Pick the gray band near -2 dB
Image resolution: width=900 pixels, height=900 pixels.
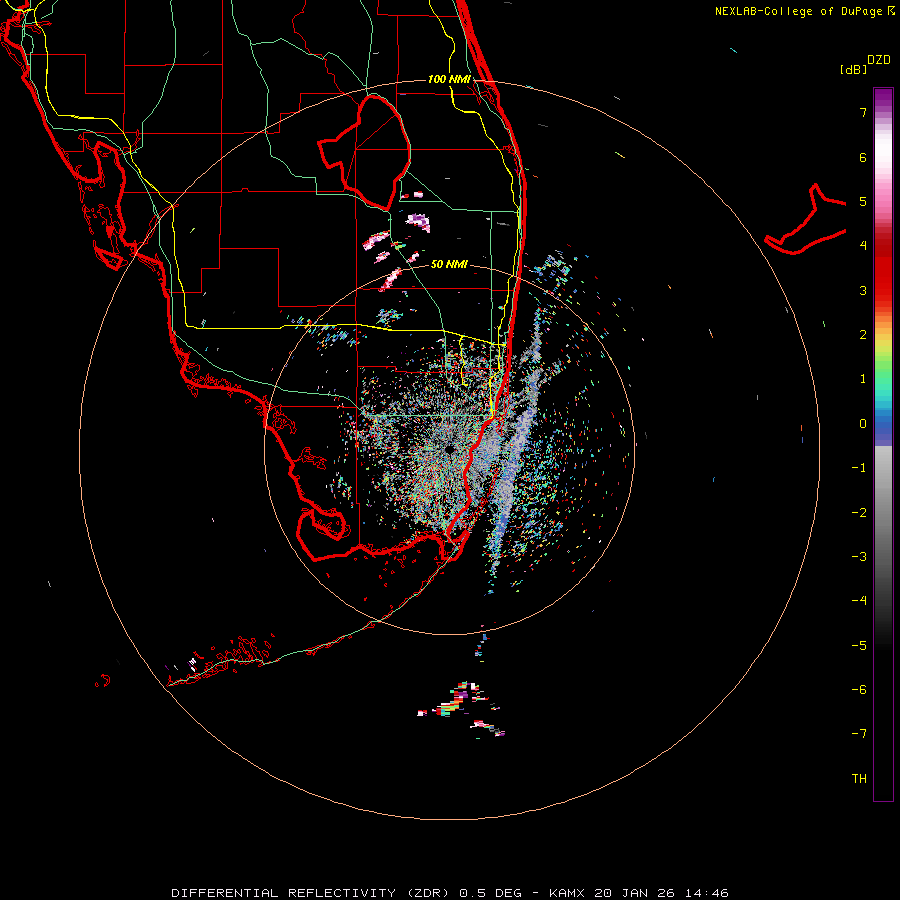click(x=883, y=513)
